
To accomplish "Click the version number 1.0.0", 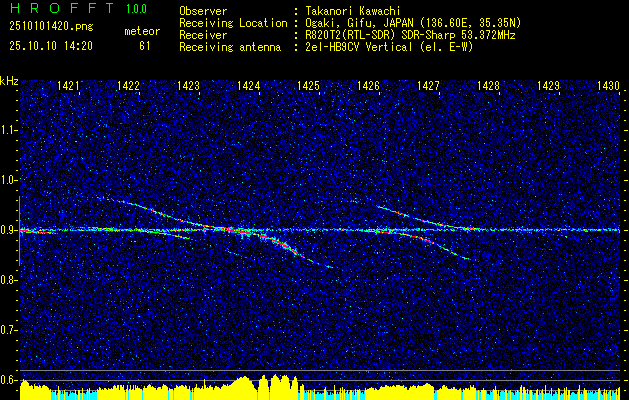I will pyautogui.click(x=136, y=9).
